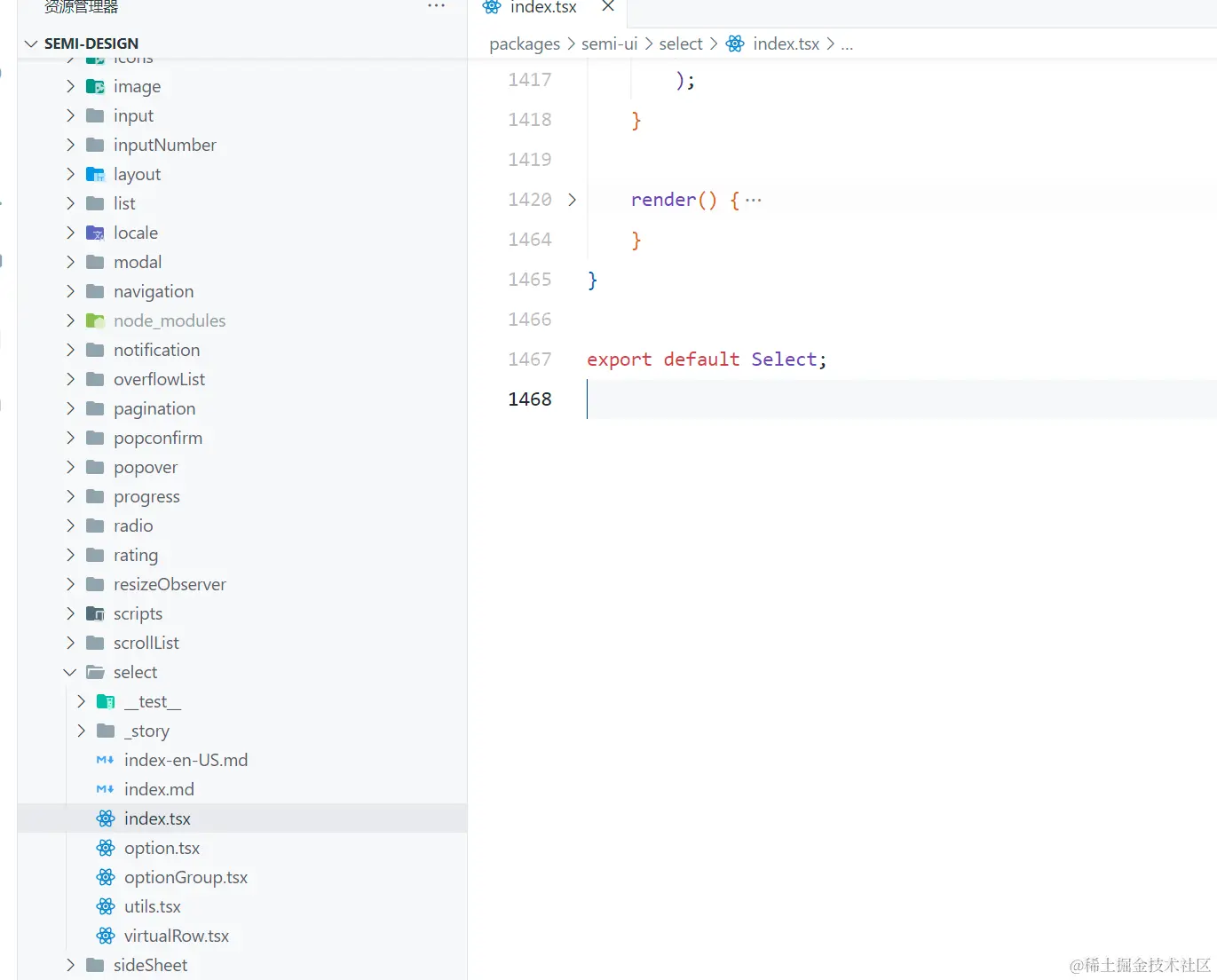This screenshot has width=1217, height=980.
Task: Expand the sideSheet folder
Action: 70,965
